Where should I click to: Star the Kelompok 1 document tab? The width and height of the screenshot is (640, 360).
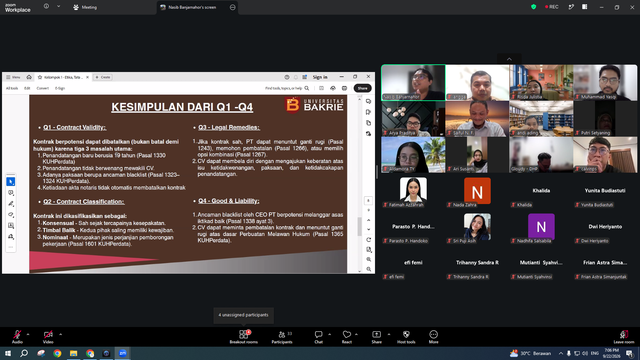(40, 77)
